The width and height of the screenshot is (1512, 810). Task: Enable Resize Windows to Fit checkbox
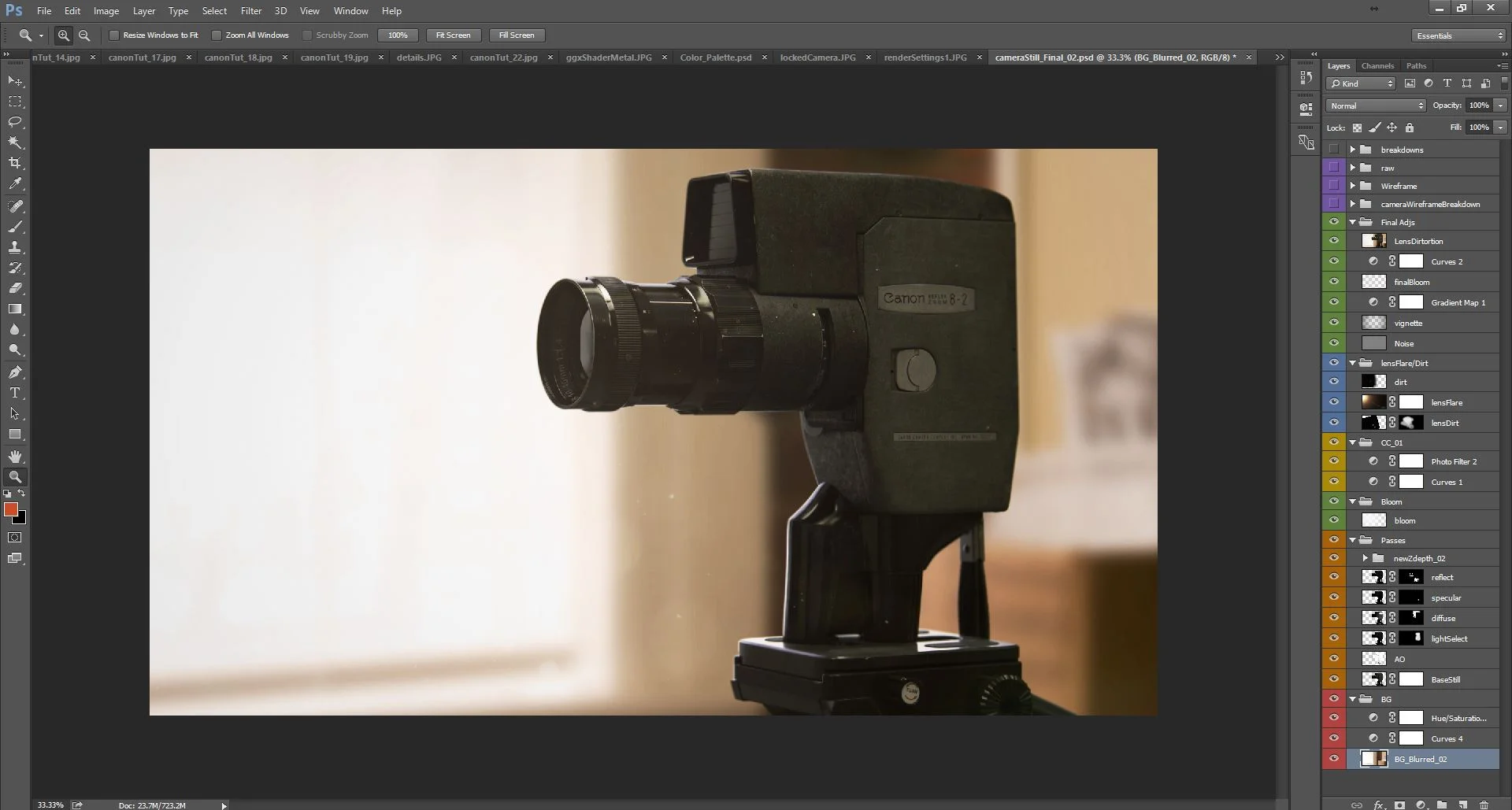point(114,35)
